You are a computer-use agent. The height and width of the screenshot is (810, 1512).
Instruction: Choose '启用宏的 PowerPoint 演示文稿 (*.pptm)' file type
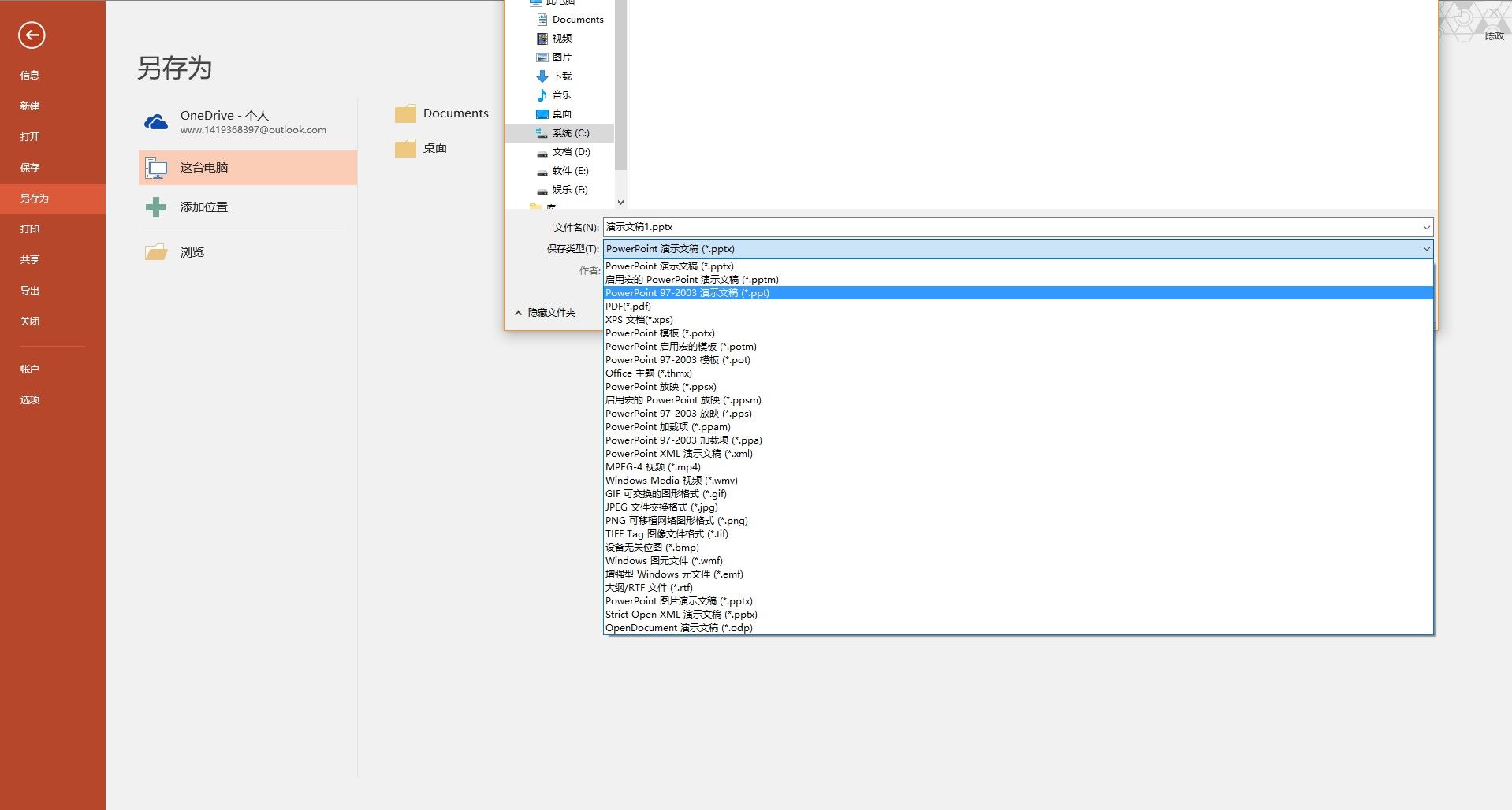[x=1018, y=280]
